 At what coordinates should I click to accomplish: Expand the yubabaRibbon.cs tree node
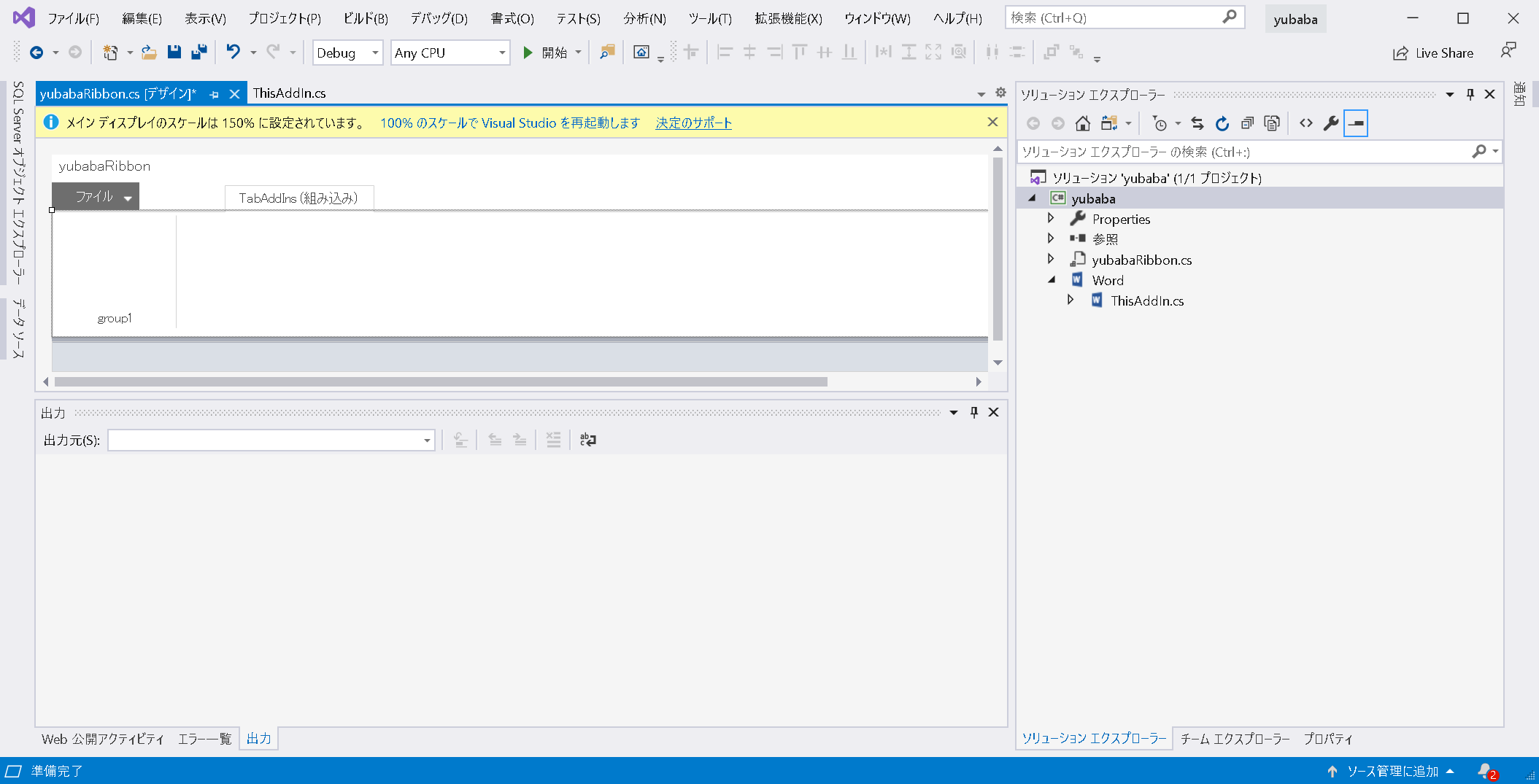1051,259
